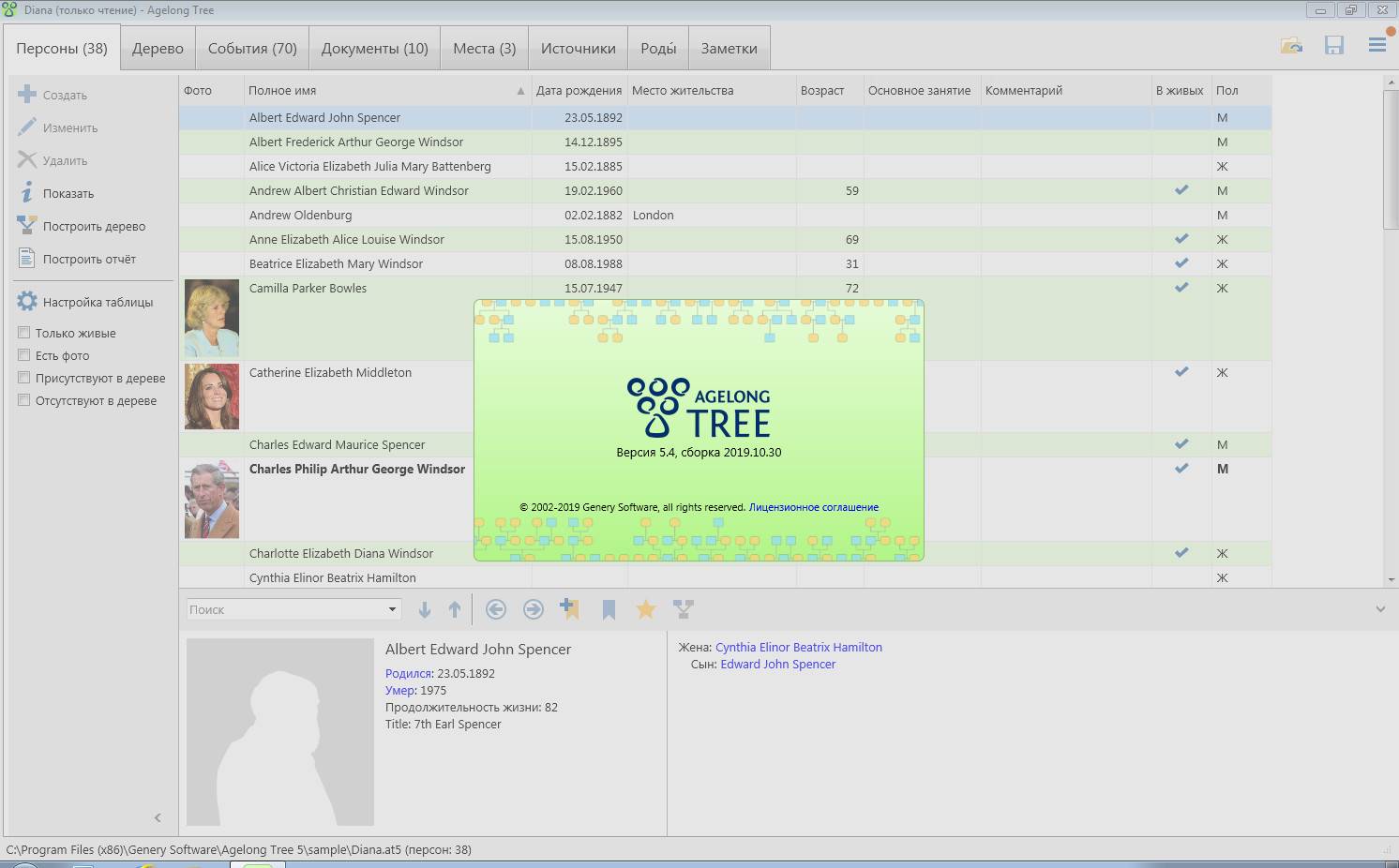
Task: Sort by Возраст column header
Action: 829,91
